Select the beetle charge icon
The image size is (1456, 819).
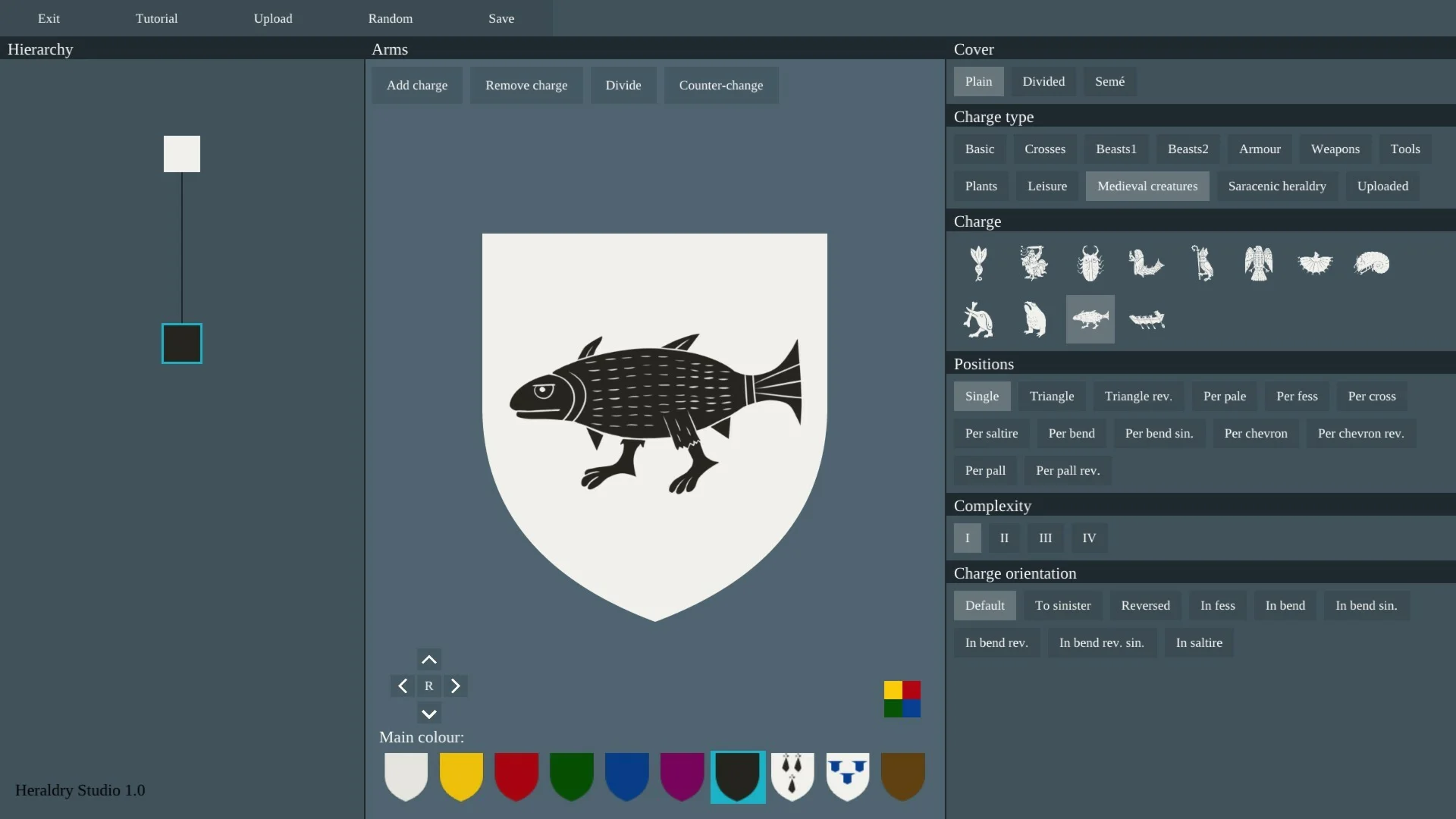point(1090,263)
